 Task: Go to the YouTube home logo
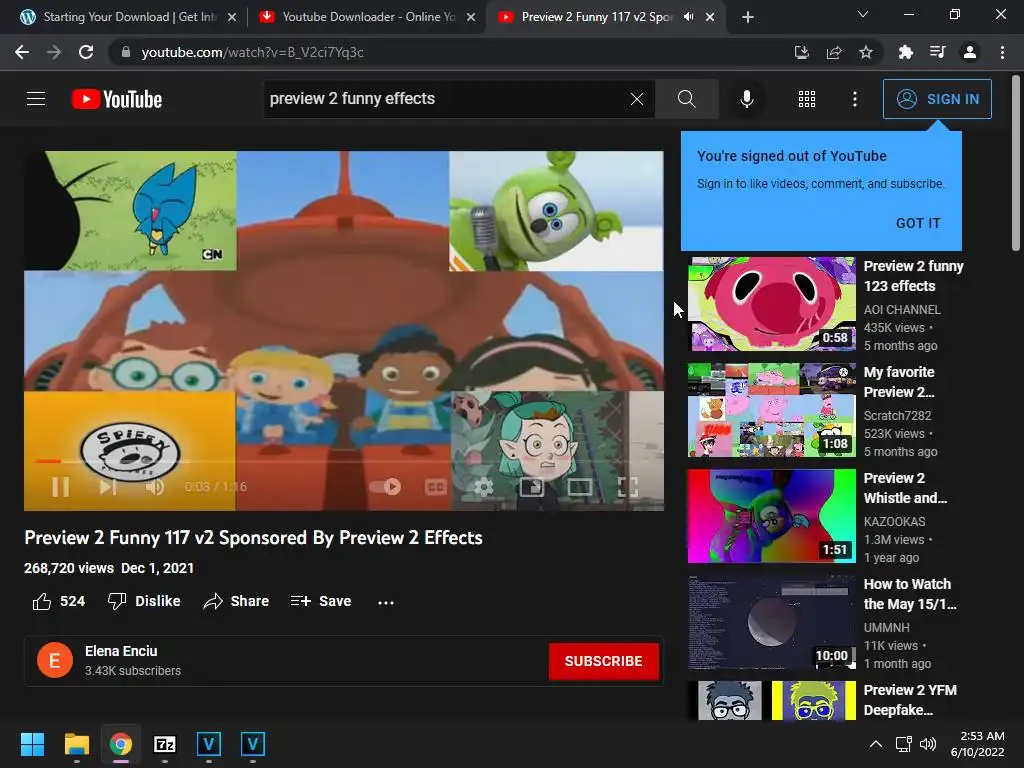pyautogui.click(x=117, y=99)
